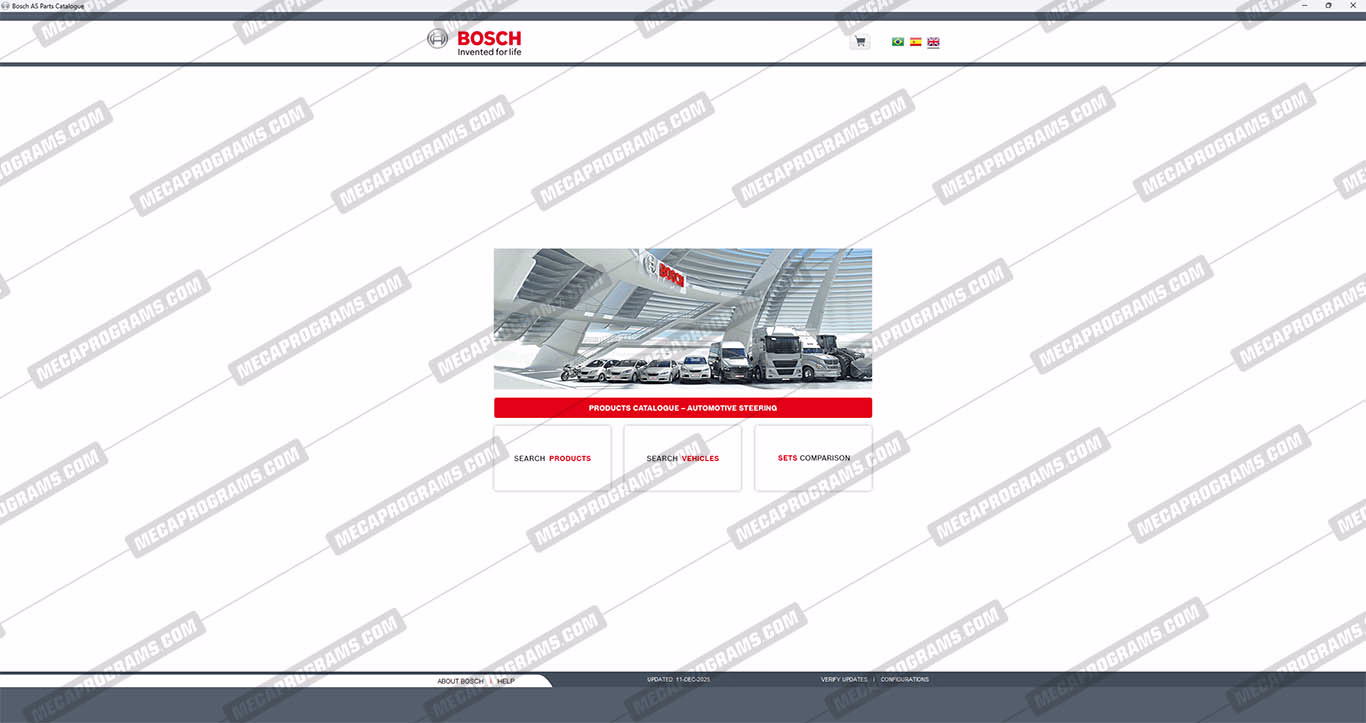Open the Search Vehicles tile

(683, 458)
